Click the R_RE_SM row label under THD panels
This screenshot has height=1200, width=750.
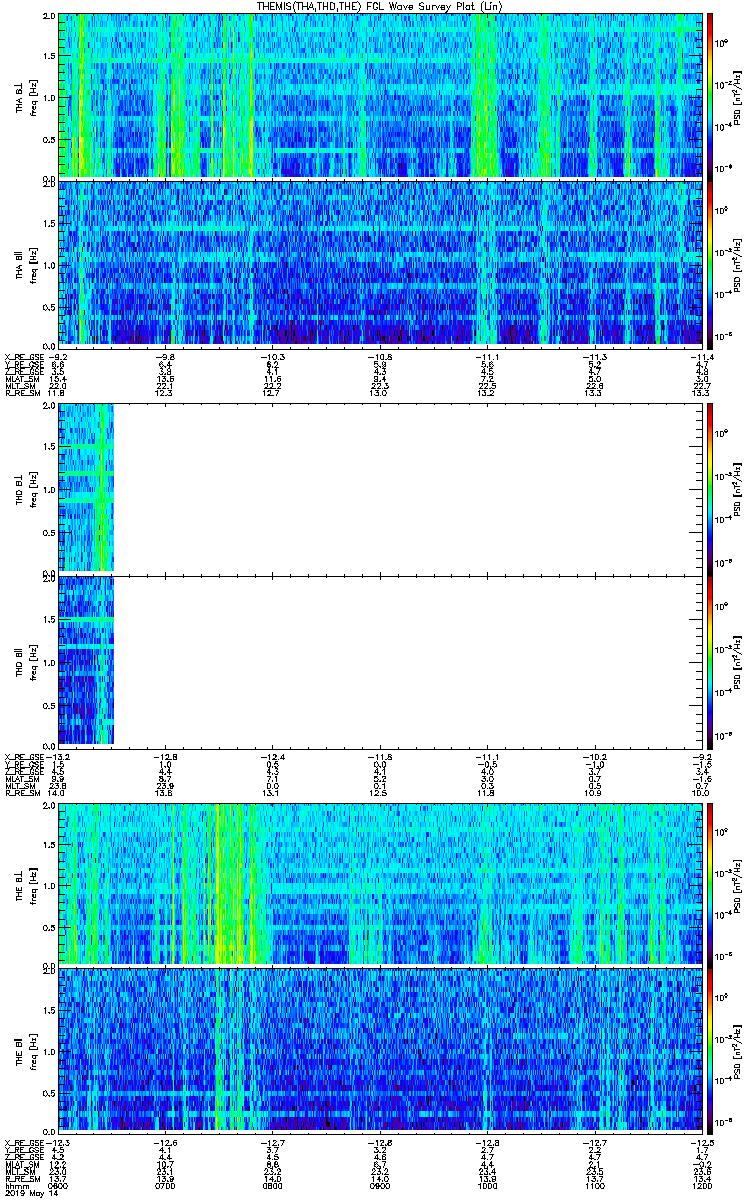tap(21, 793)
